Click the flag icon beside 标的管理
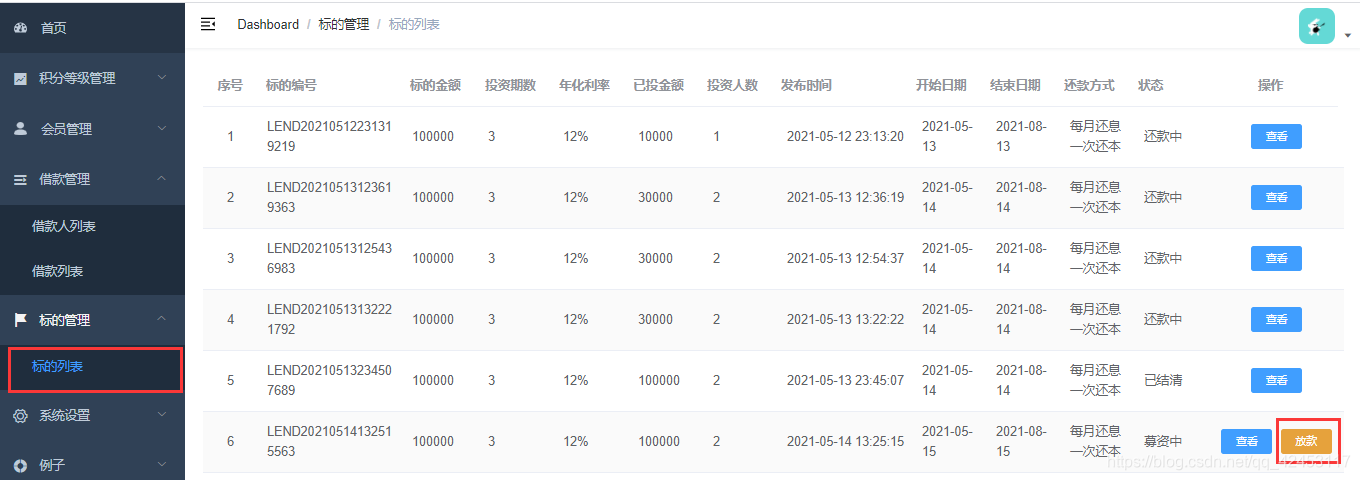 [x=20, y=320]
